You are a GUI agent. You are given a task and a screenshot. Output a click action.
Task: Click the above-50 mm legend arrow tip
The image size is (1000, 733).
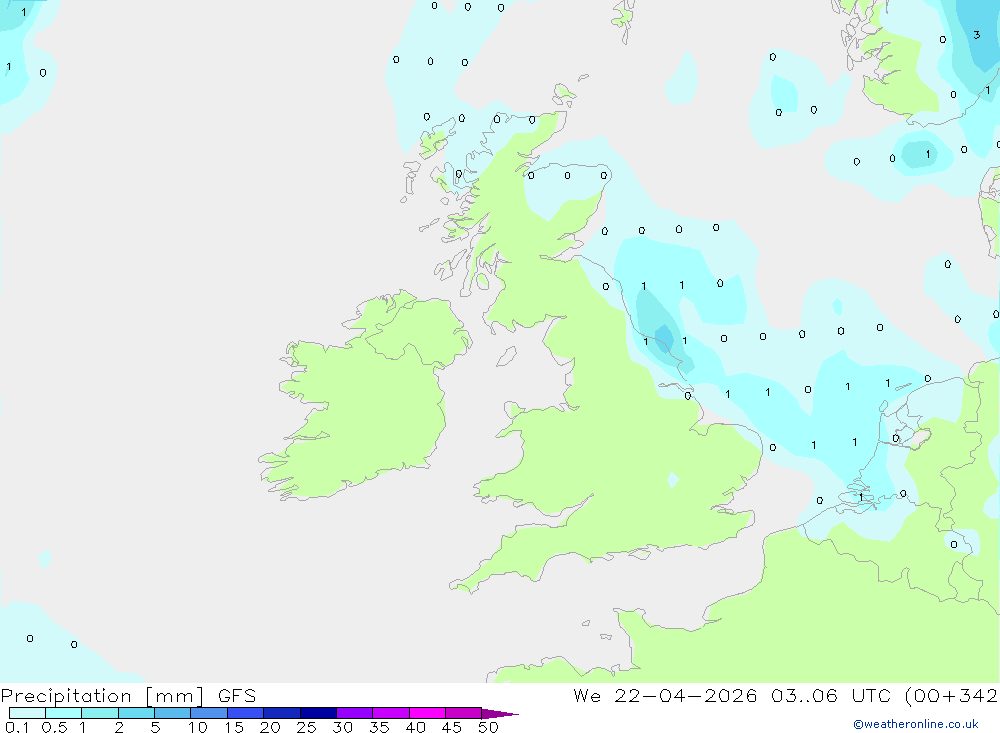(499, 714)
